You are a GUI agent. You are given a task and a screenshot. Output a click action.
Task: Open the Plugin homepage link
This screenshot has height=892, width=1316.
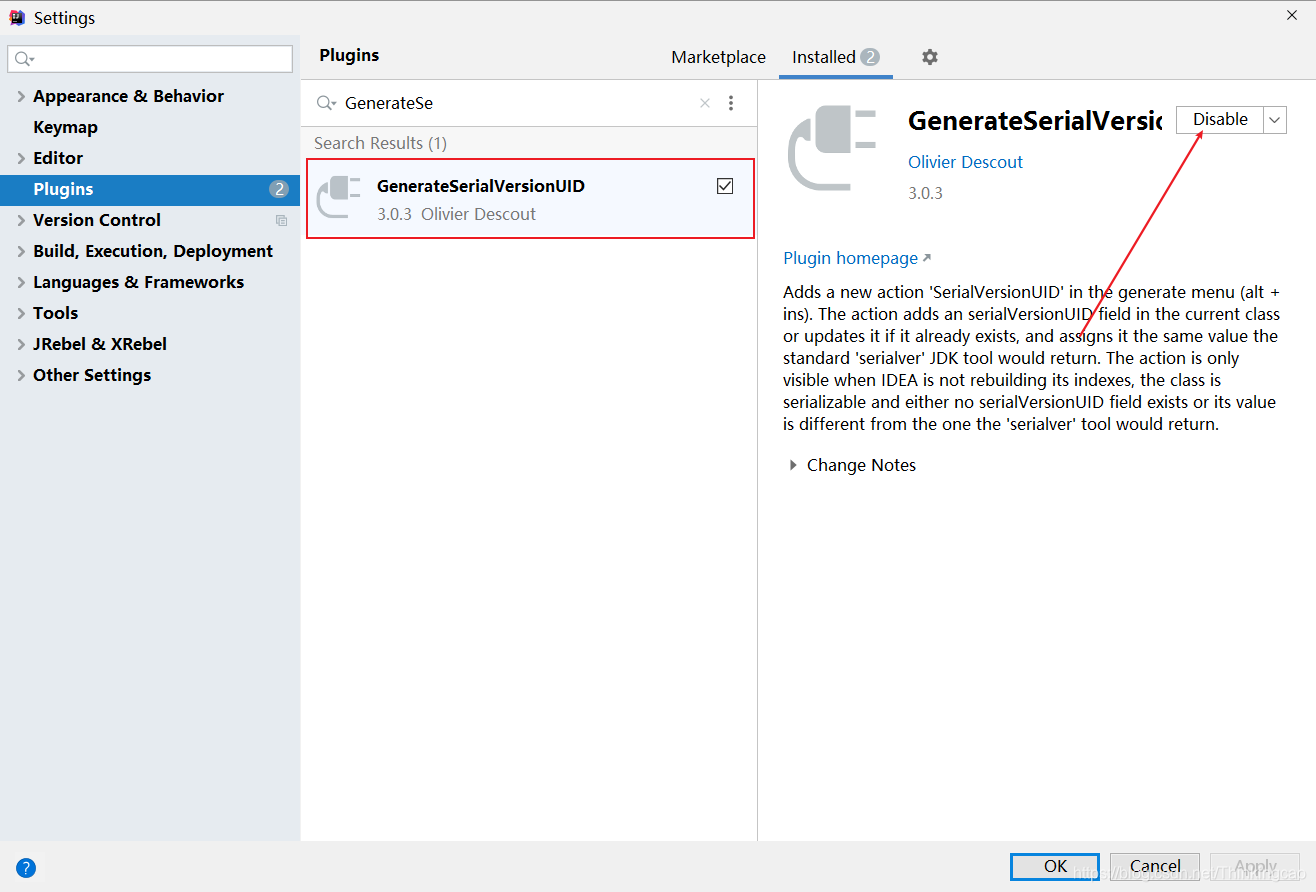click(x=857, y=258)
